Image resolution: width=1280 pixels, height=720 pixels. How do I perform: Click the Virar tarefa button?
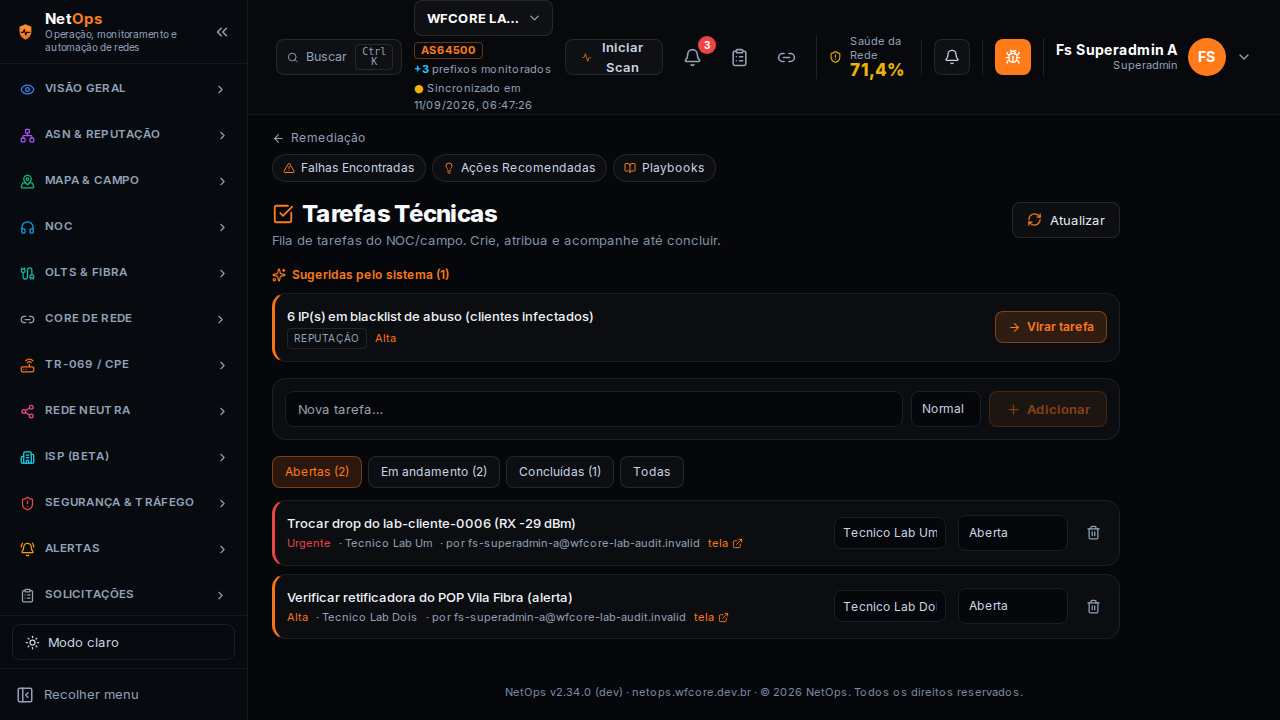coord(1051,327)
